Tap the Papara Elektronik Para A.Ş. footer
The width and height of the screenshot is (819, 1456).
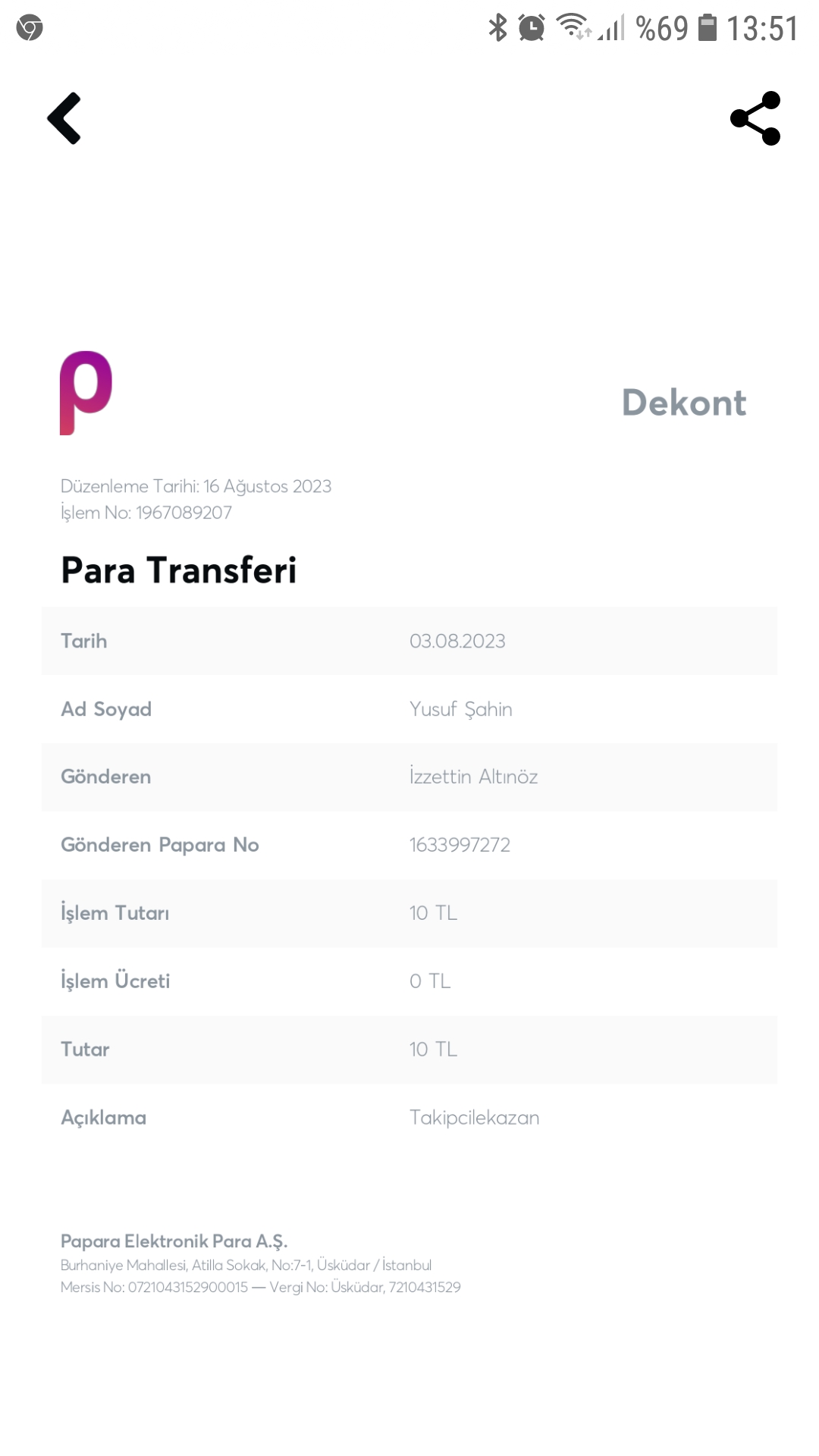click(174, 1241)
